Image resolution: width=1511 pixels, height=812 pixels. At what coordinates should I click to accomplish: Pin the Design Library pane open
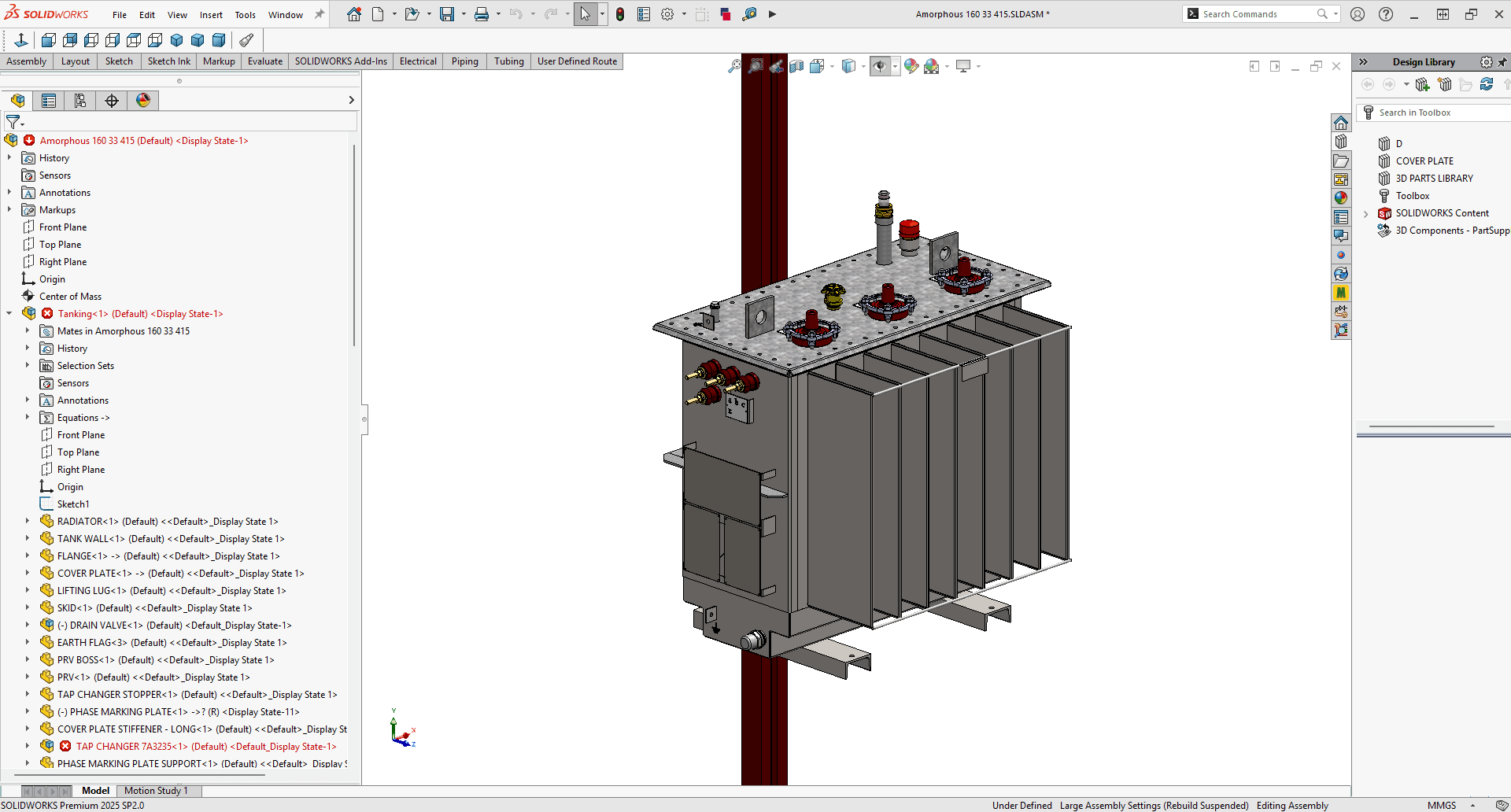click(x=1504, y=61)
